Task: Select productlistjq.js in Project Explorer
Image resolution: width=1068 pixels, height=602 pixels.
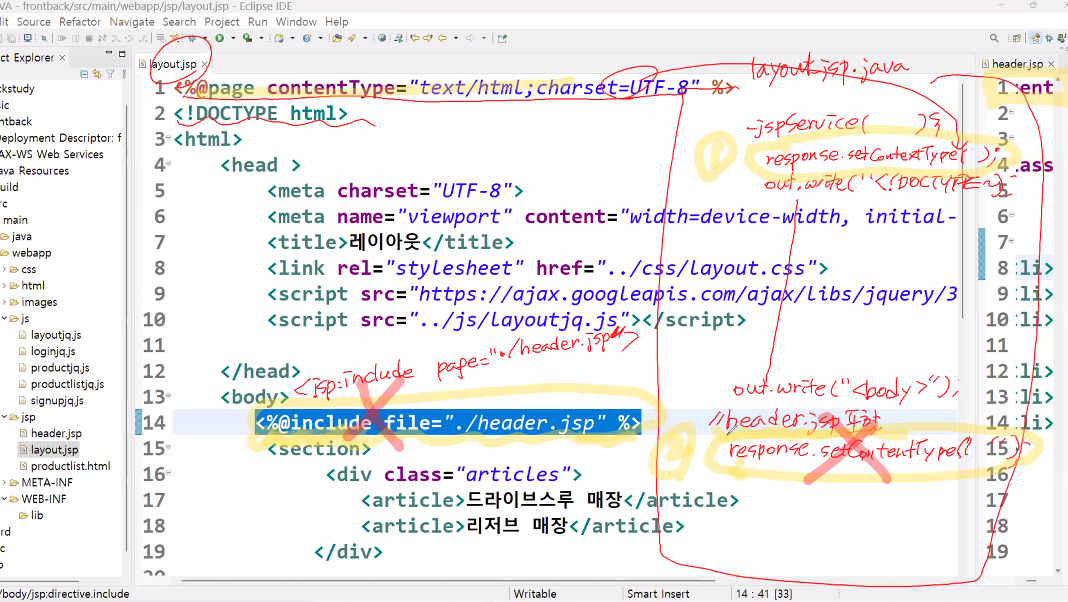Action: pyautogui.click(x=67, y=384)
